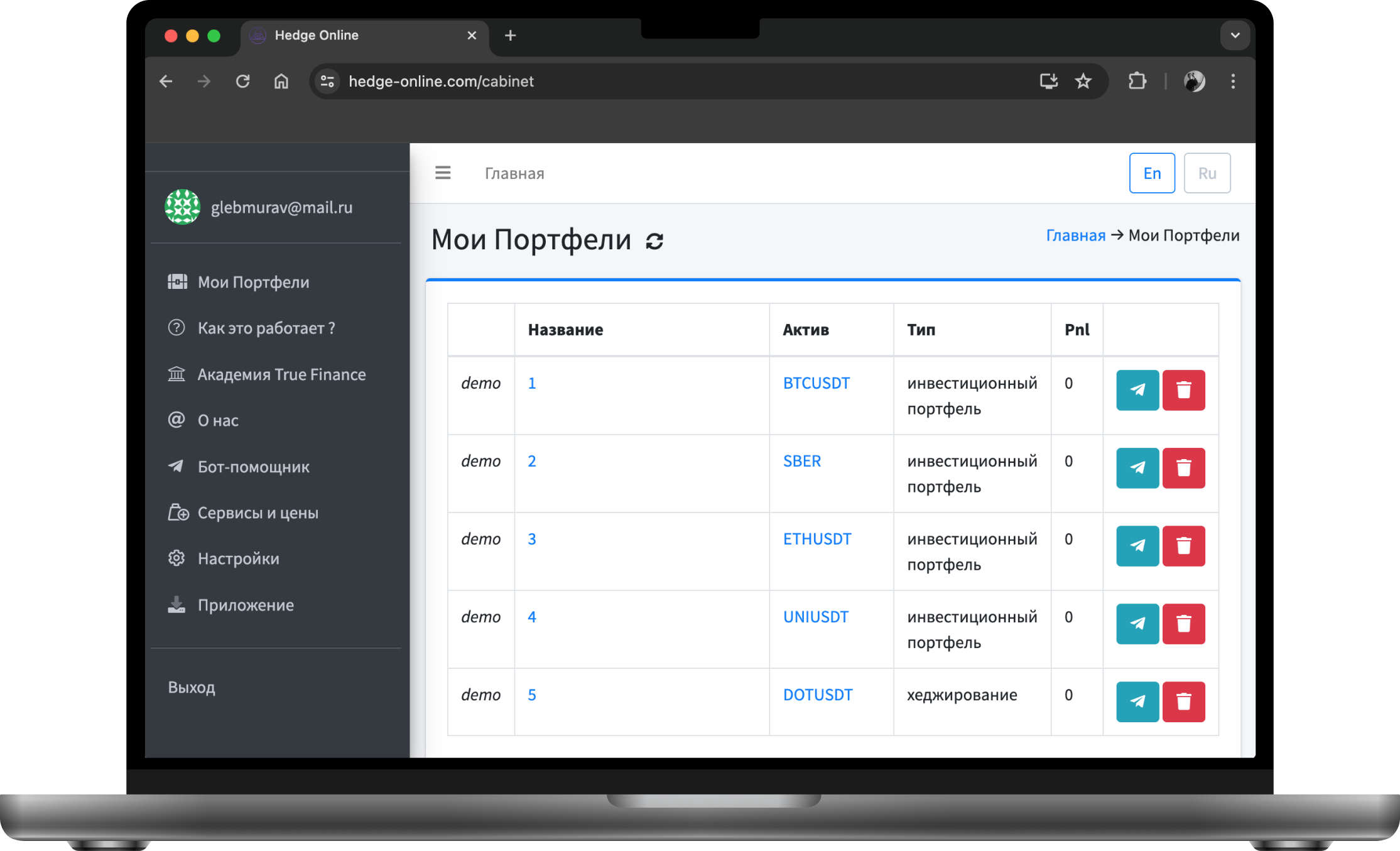Image resolution: width=1400 pixels, height=851 pixels.
Task: Send portfolio 3 ETHUSDT to Telegram
Action: pyautogui.click(x=1137, y=546)
